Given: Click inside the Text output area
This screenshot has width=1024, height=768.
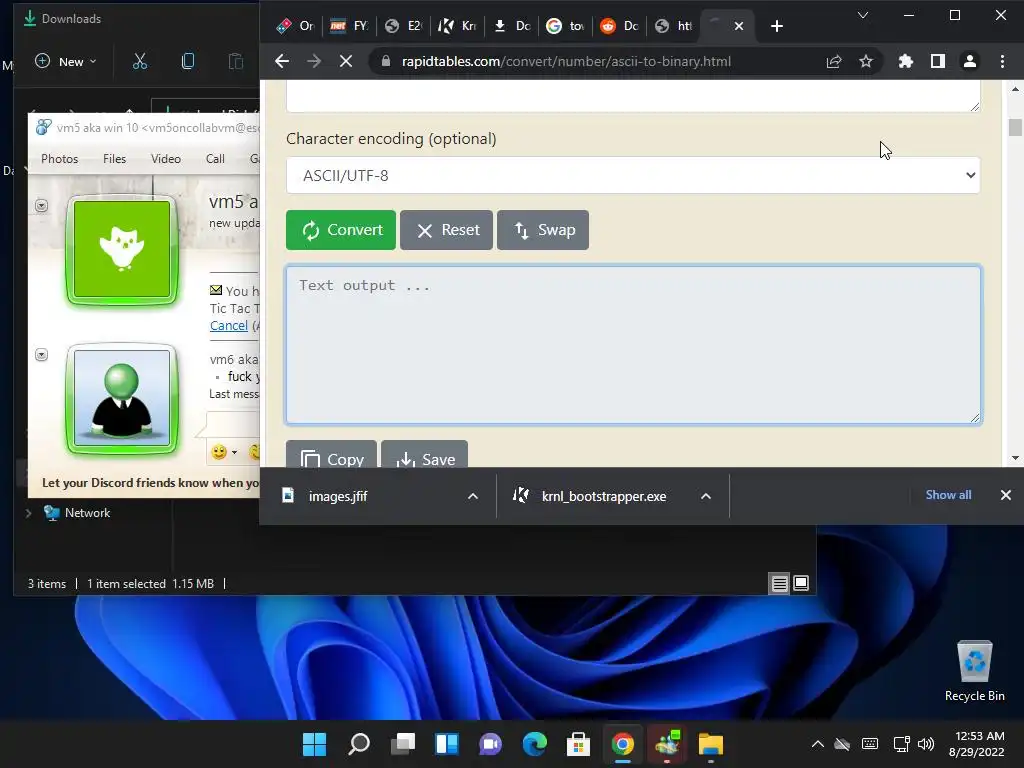Looking at the screenshot, I should pyautogui.click(x=633, y=345).
